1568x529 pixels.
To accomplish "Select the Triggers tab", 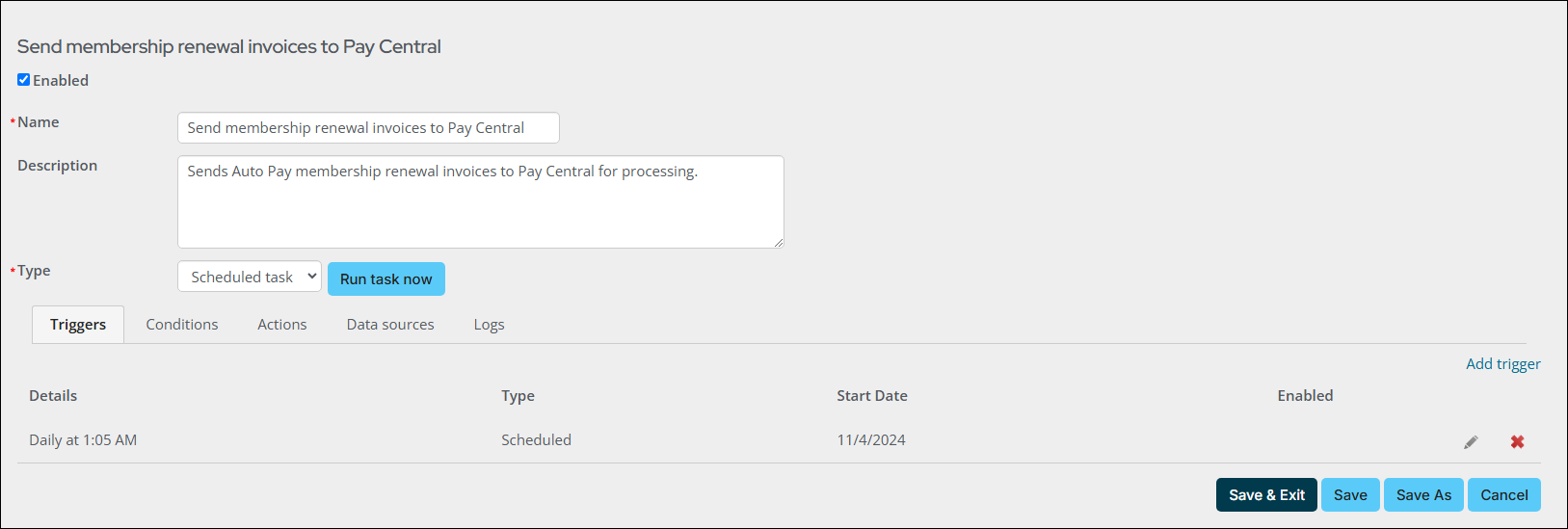I will [x=78, y=325].
